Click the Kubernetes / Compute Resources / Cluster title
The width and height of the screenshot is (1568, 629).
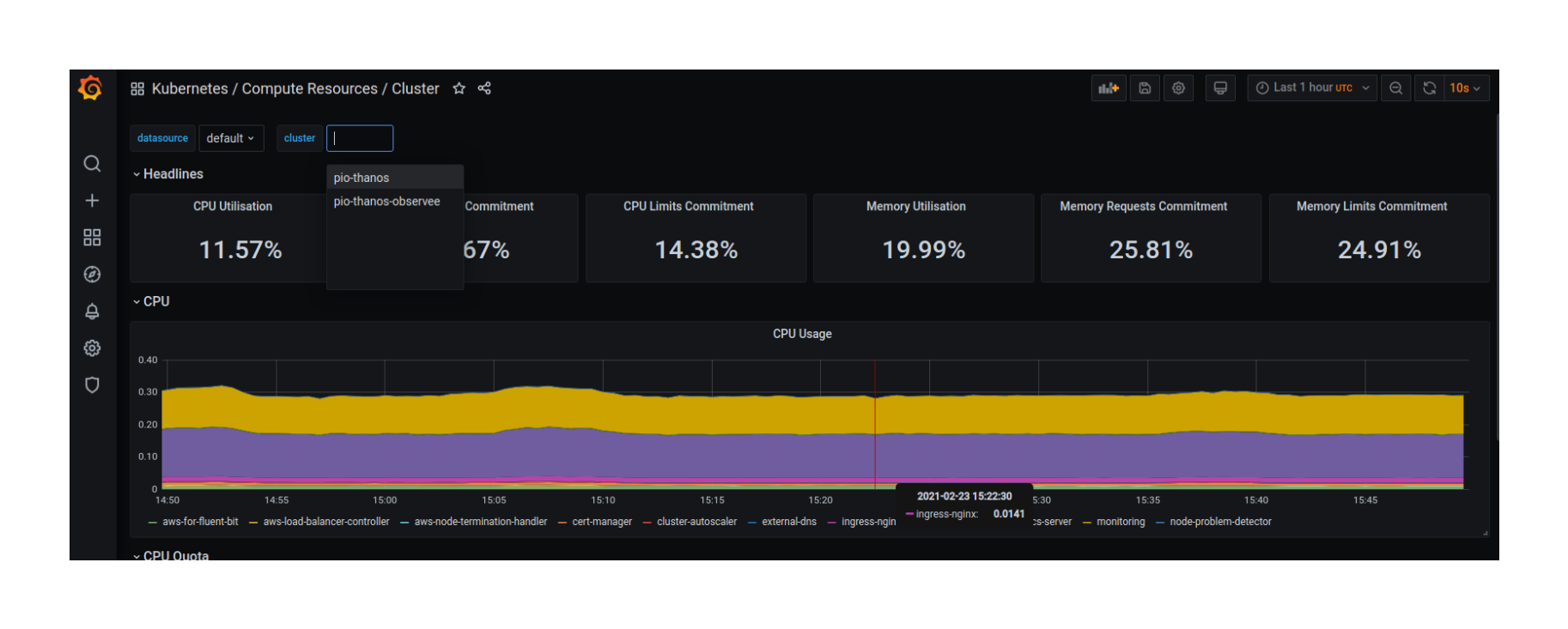295,88
